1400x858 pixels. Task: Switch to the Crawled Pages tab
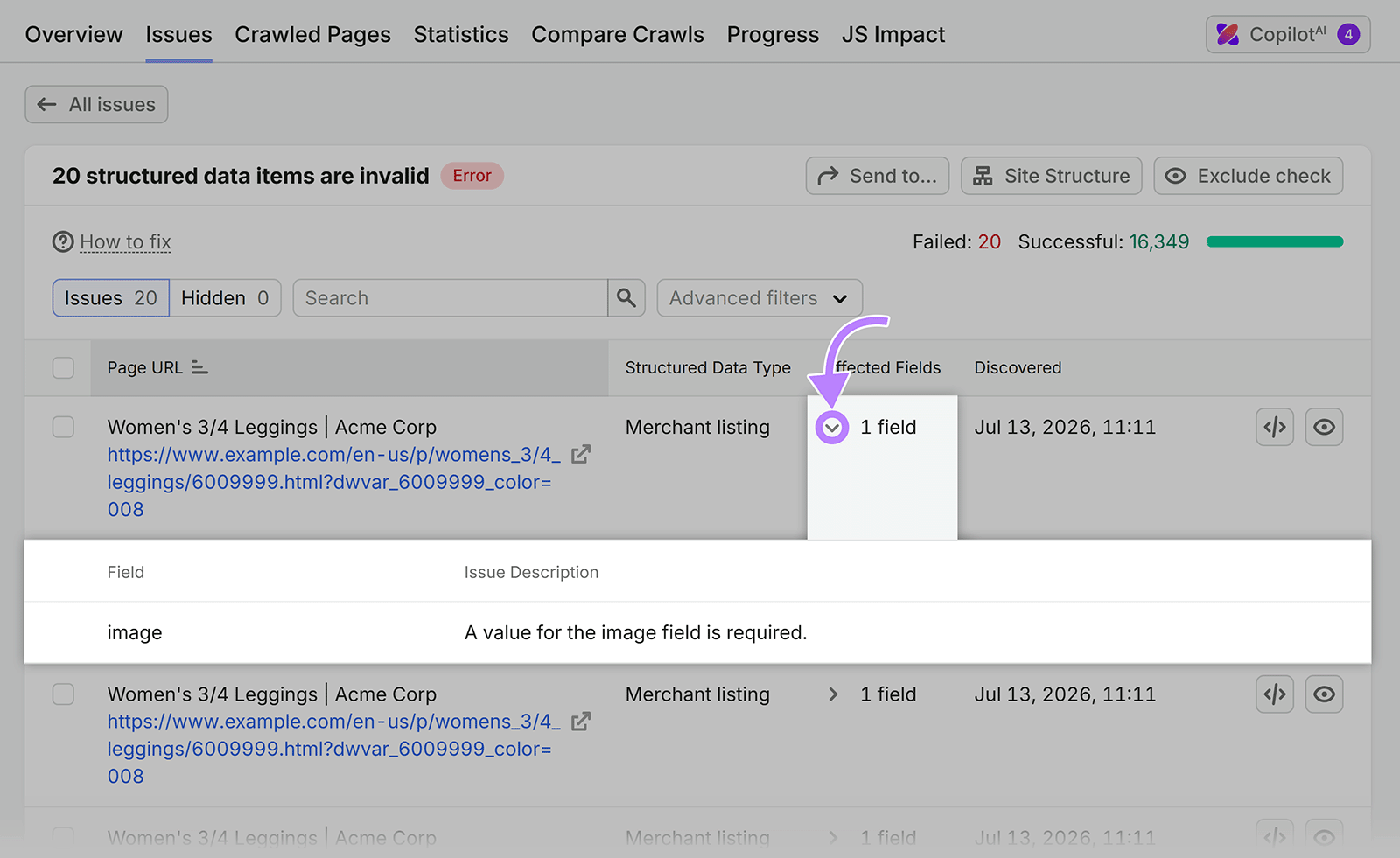[x=312, y=34]
